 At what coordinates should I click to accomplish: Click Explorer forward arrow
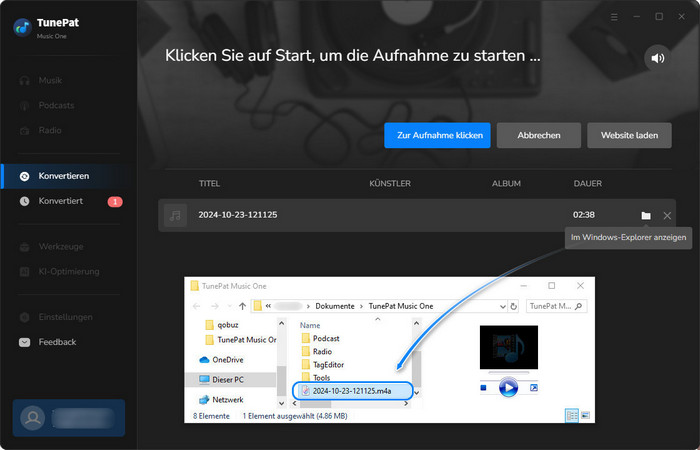(x=215, y=306)
